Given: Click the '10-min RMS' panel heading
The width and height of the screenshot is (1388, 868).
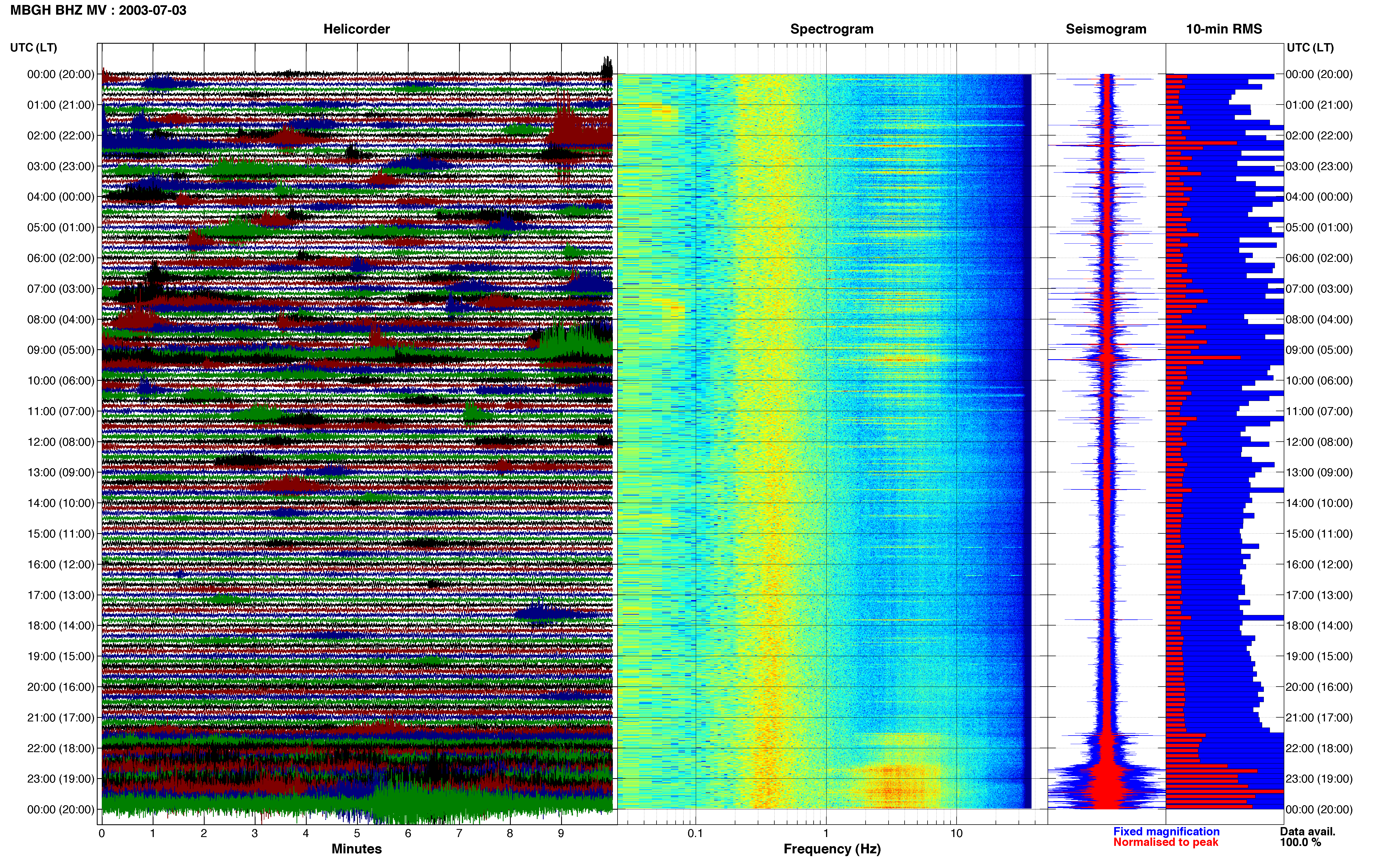Looking at the screenshot, I should coord(1224,29).
